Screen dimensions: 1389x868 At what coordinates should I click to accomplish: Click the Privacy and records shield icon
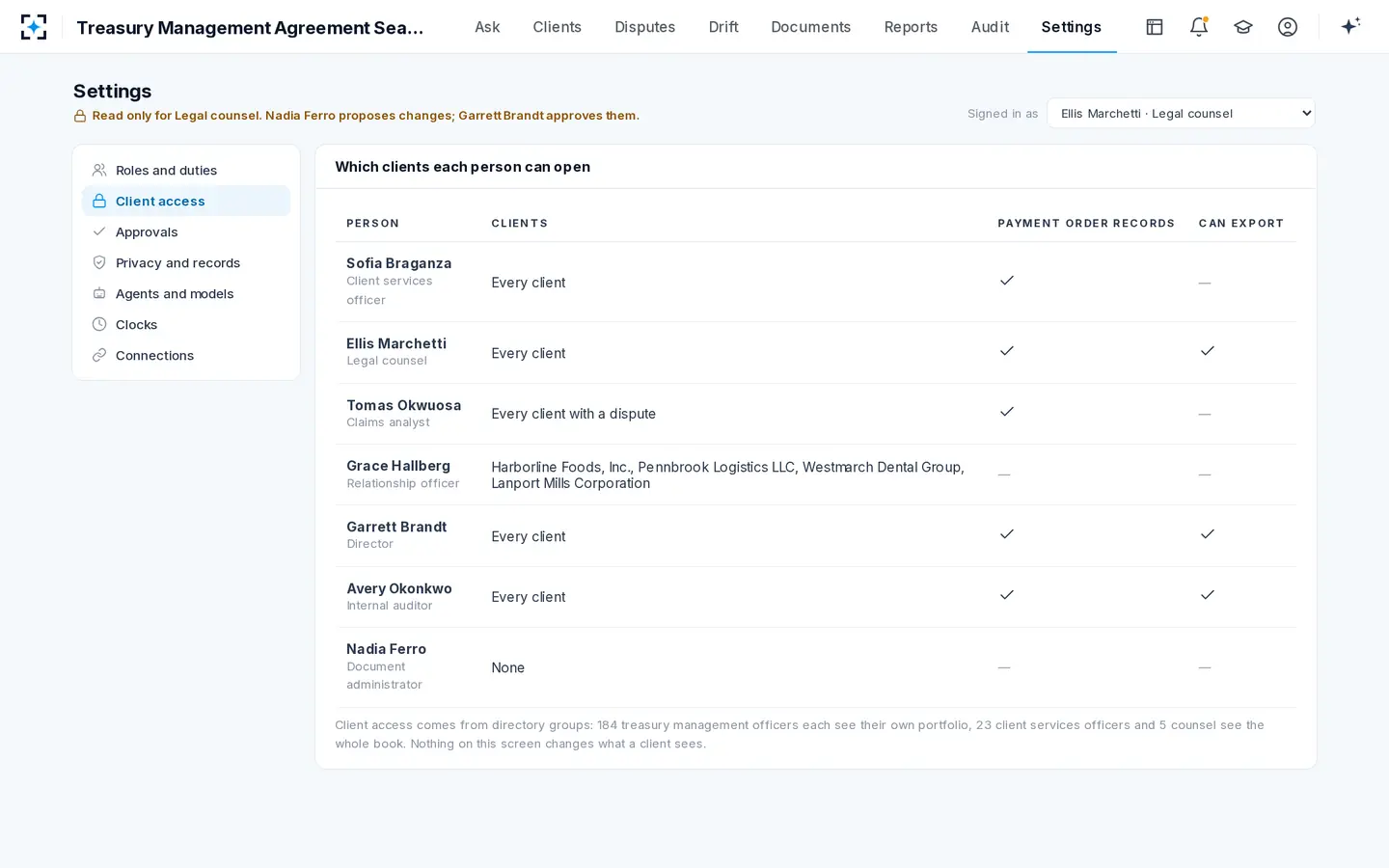(99, 262)
